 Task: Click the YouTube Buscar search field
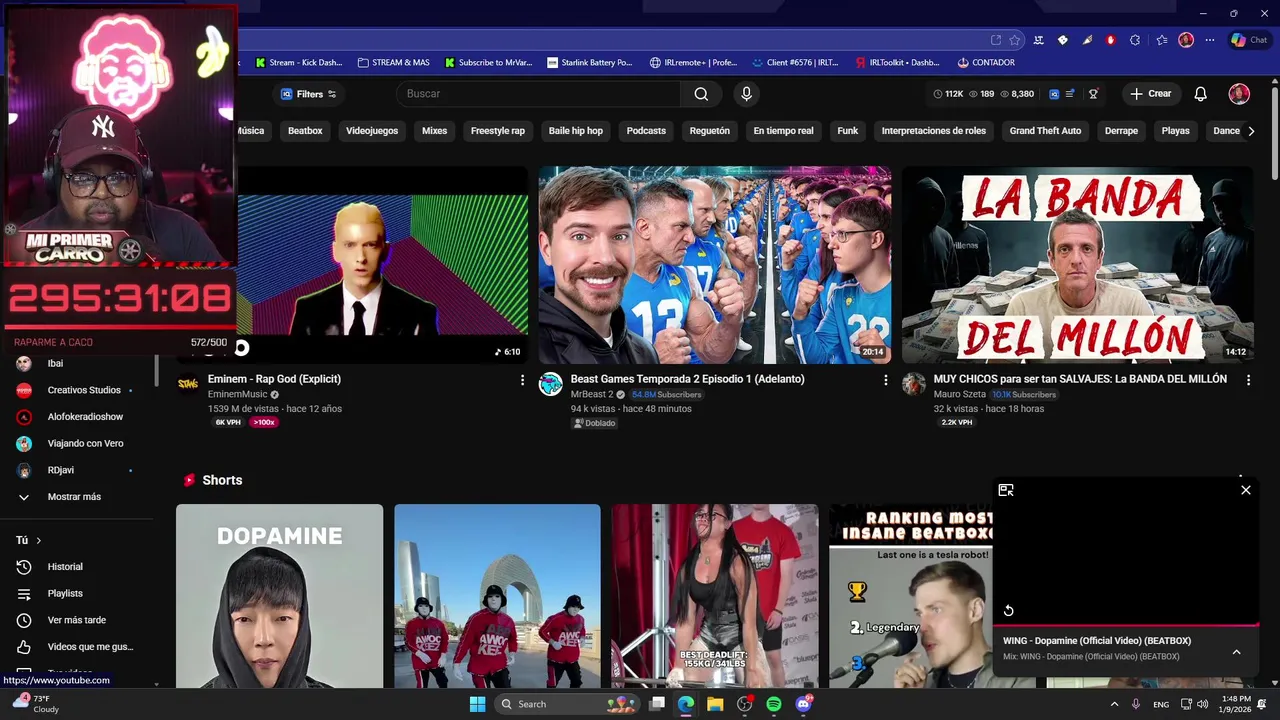tap(538, 94)
